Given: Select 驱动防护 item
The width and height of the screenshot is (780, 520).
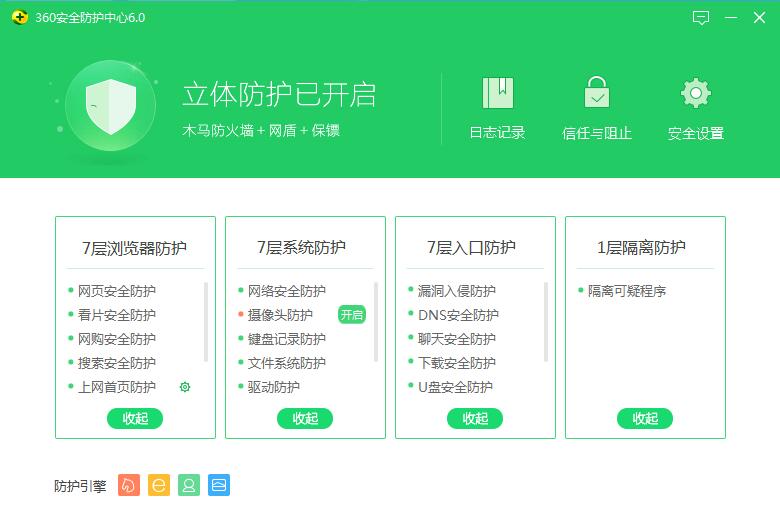Looking at the screenshot, I should [274, 387].
